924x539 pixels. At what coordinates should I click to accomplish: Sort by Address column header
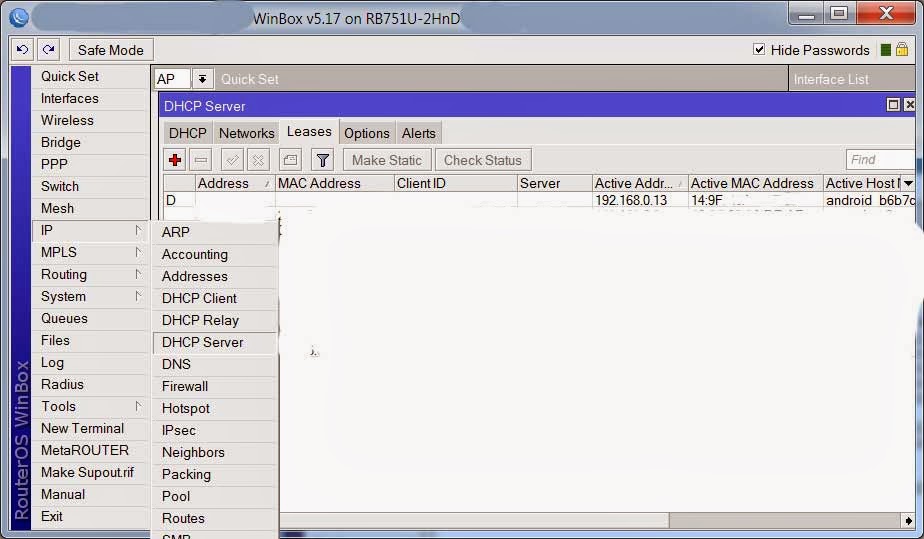(x=235, y=183)
